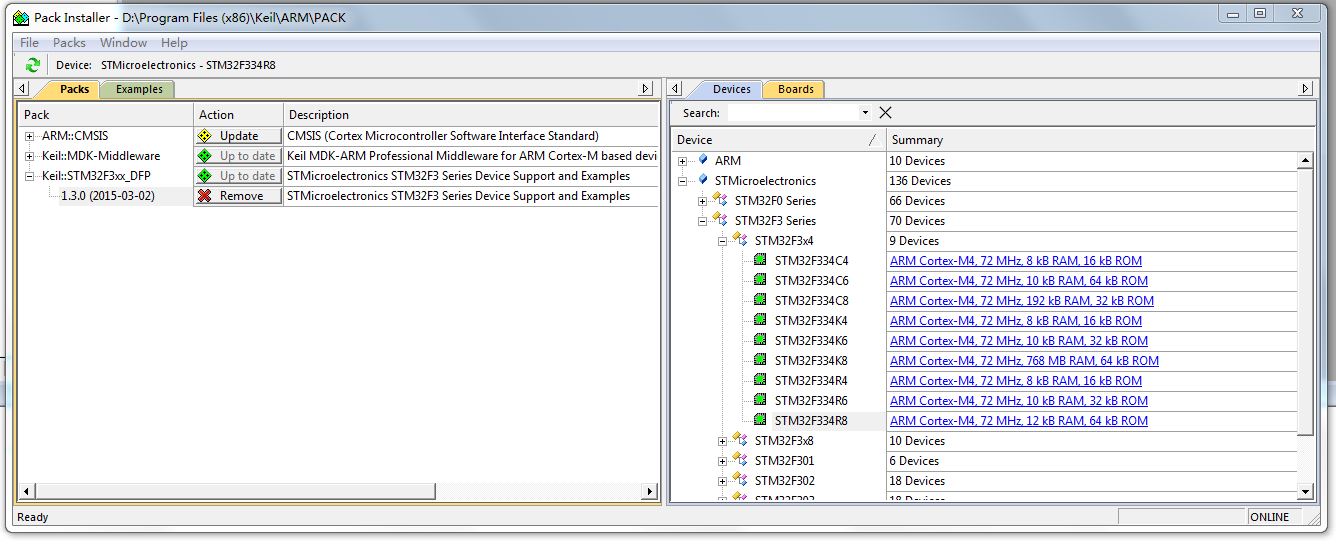The height and width of the screenshot is (551, 1336).
Task: Click the Pack Installer title bar app icon
Action: point(21,17)
